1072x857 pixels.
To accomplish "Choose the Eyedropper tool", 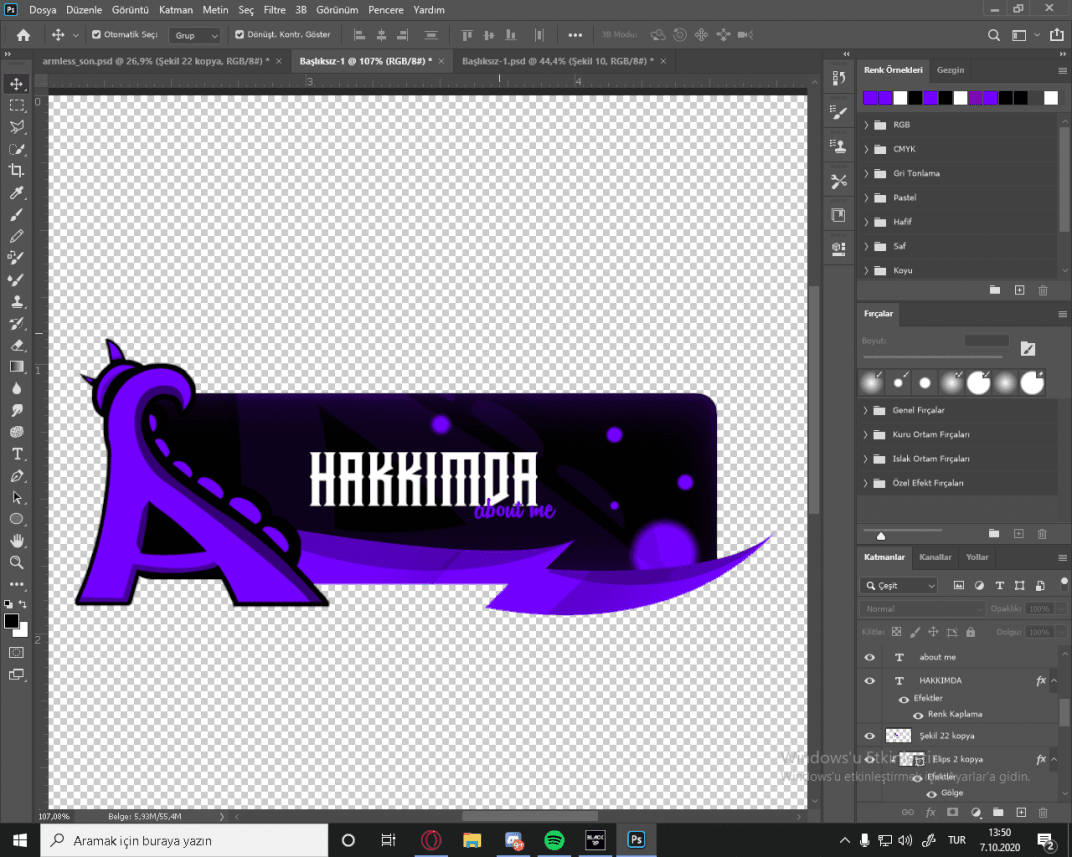I will [16, 193].
